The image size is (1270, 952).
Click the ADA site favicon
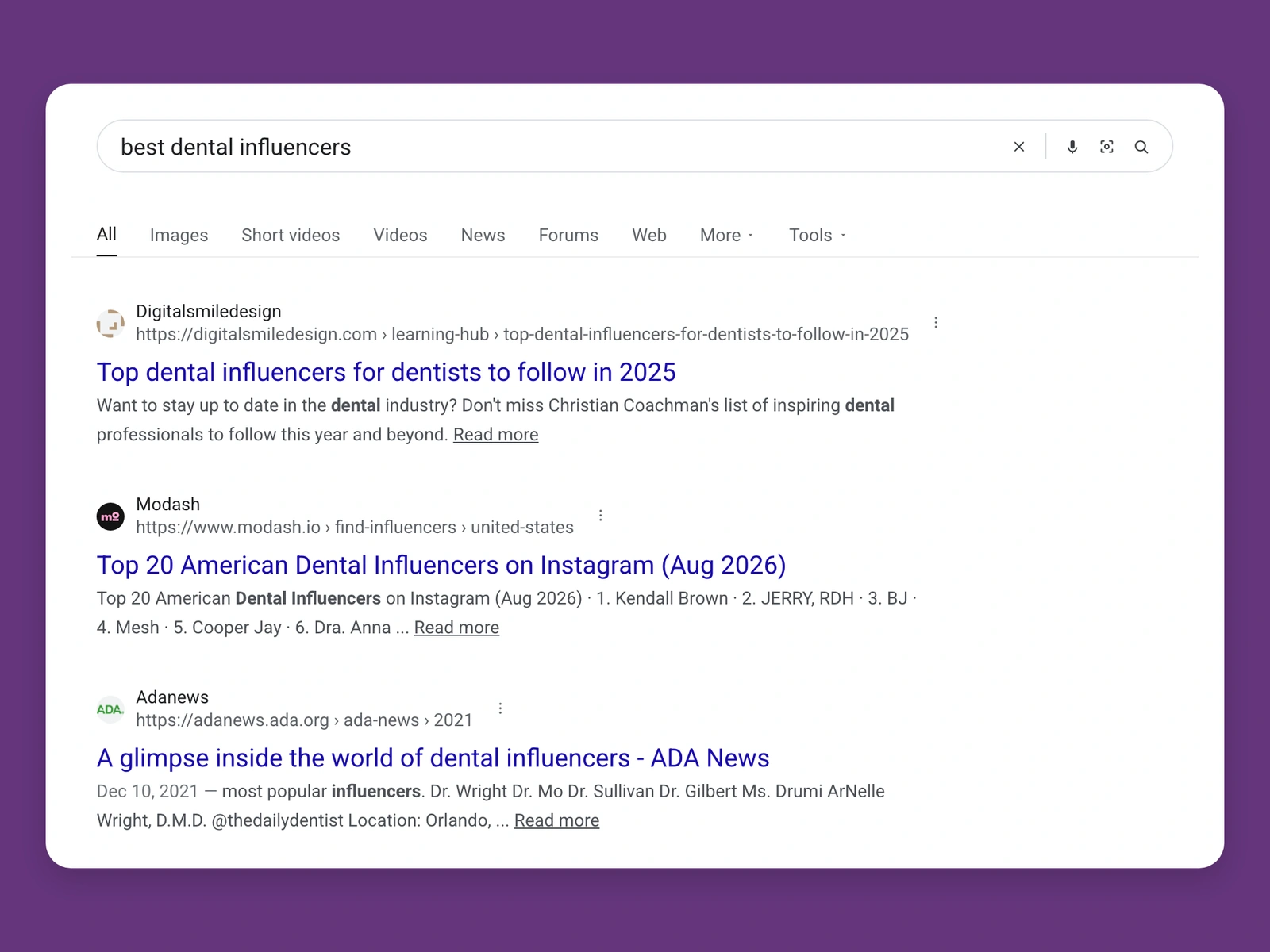pos(110,709)
